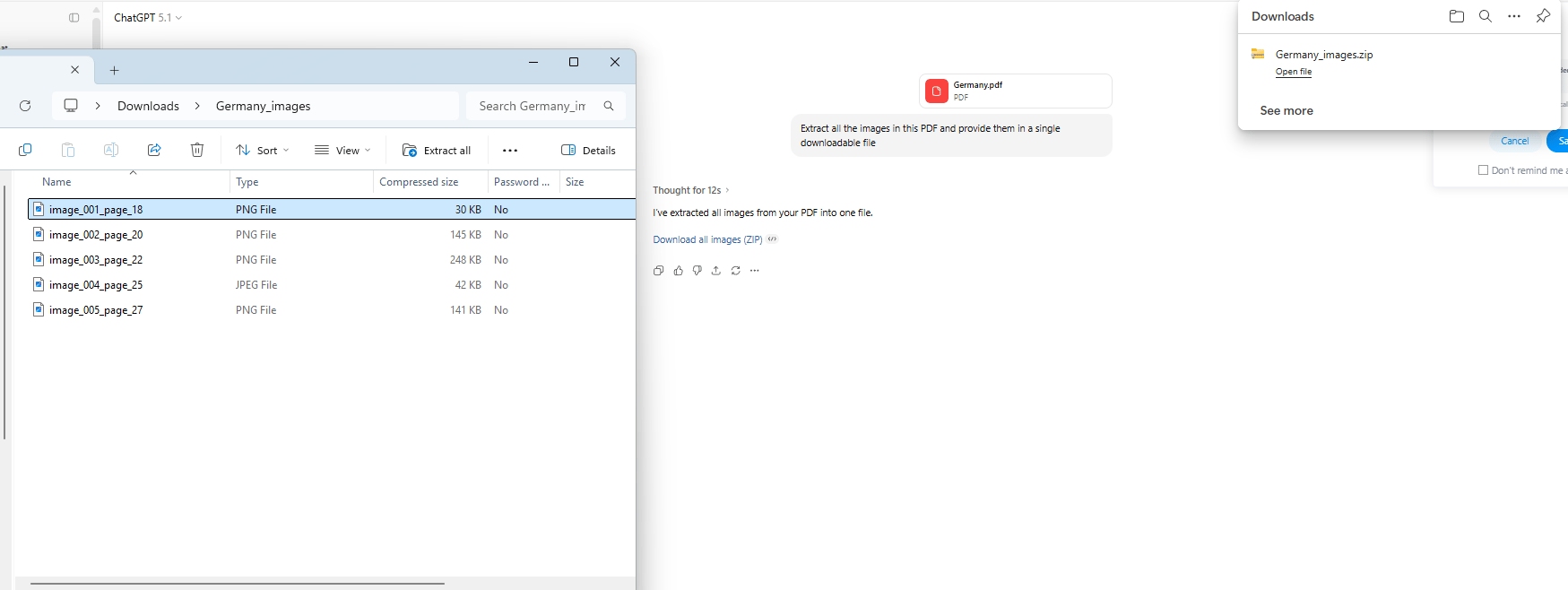Screen dimensions: 1568x590
Task: Click the Refresh icon in File Explorer
Action: click(25, 106)
